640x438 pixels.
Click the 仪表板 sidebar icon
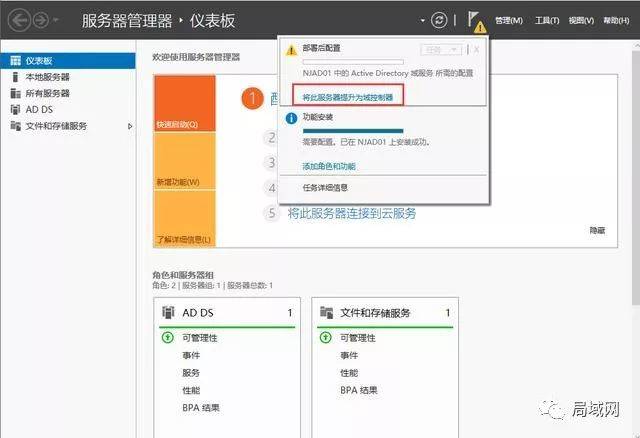(16, 61)
